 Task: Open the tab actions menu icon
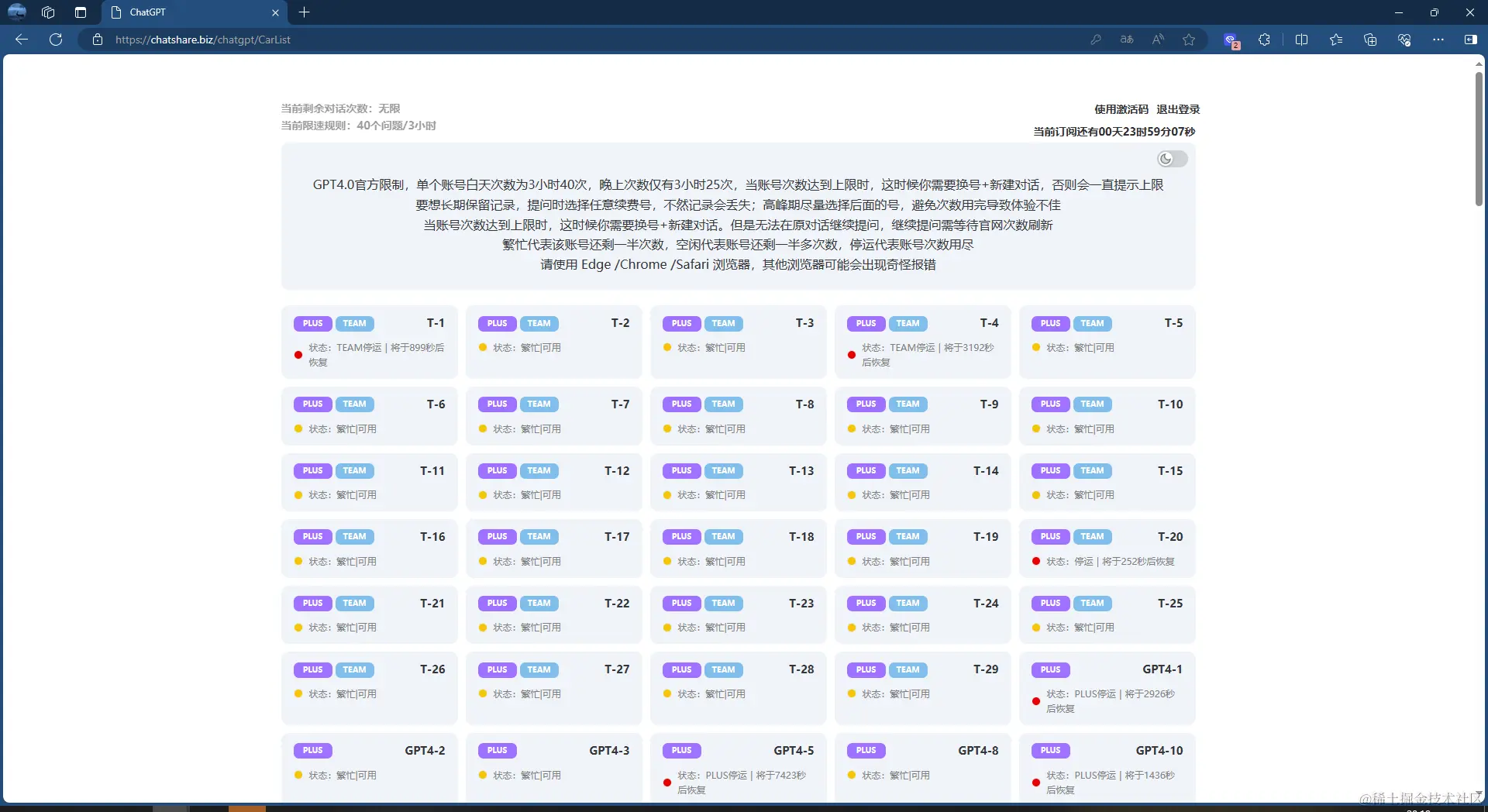[81, 12]
